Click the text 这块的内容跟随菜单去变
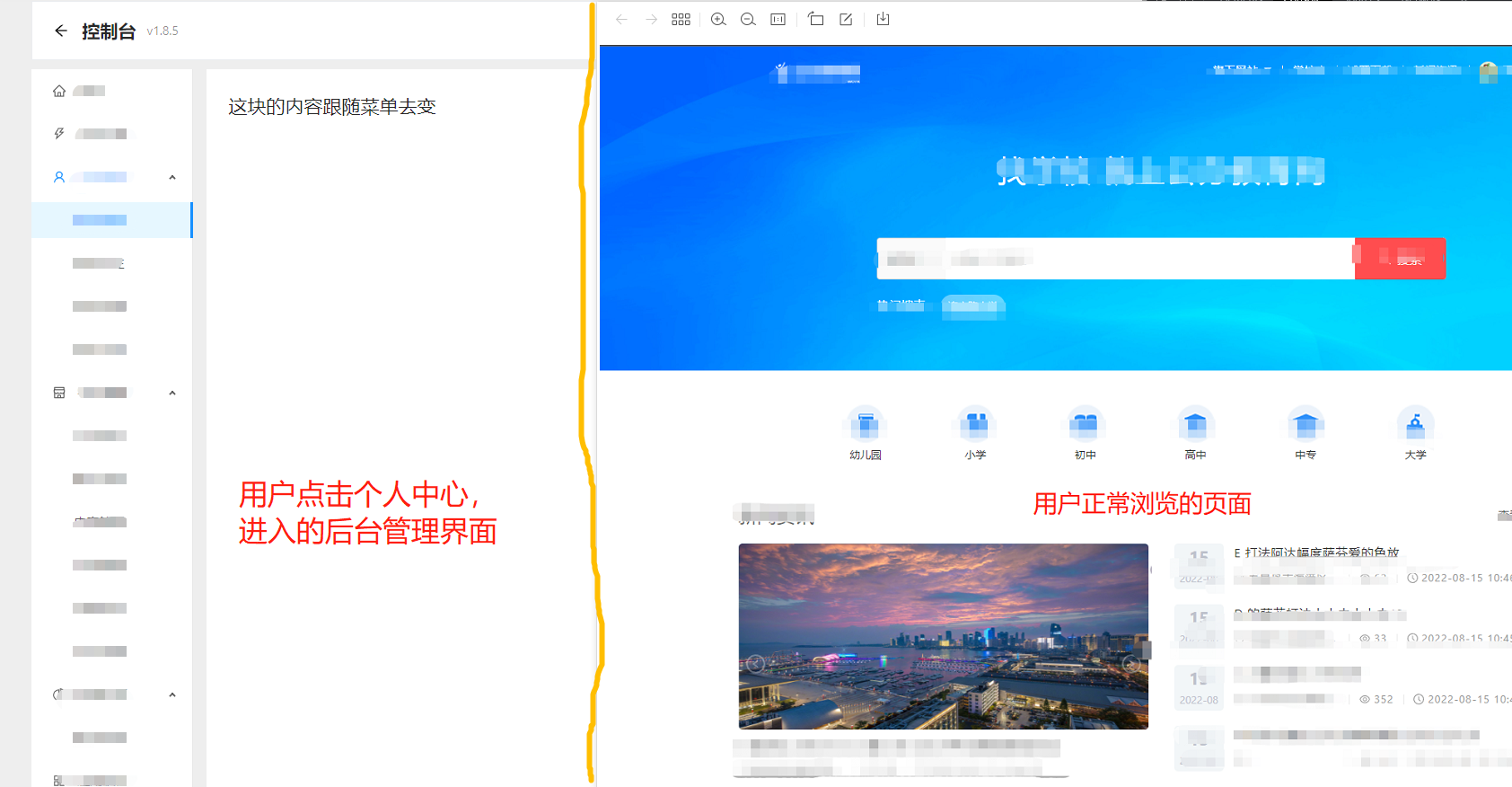Image resolution: width=1512 pixels, height=787 pixels. click(x=332, y=107)
